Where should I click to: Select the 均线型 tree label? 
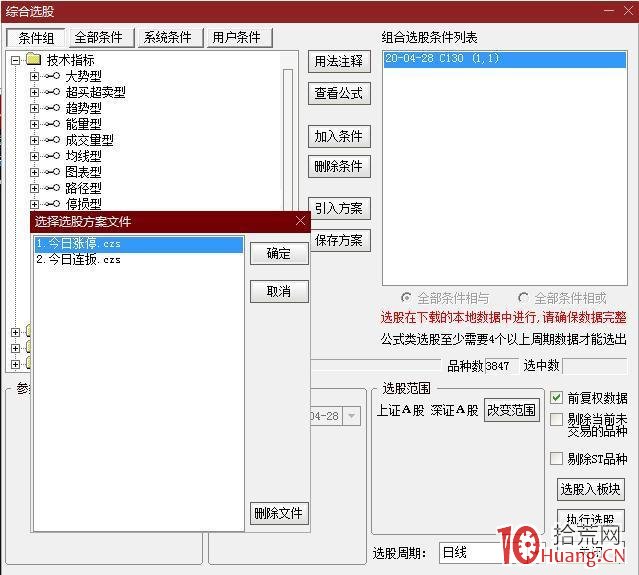84,156
